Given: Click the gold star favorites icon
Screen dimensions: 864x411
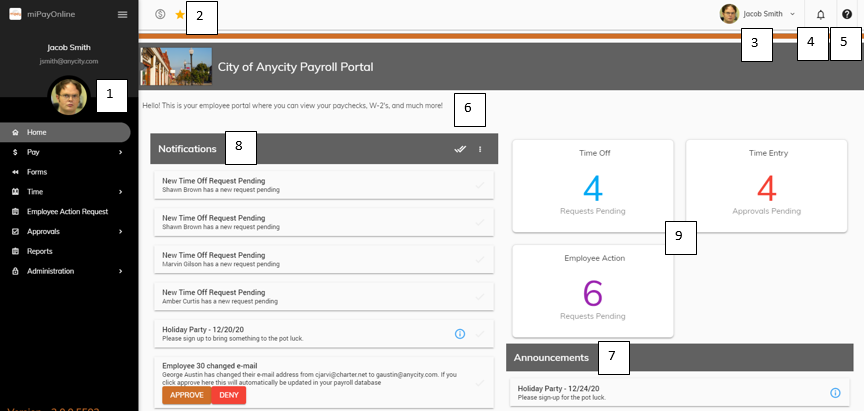Looking at the screenshot, I should tap(180, 15).
